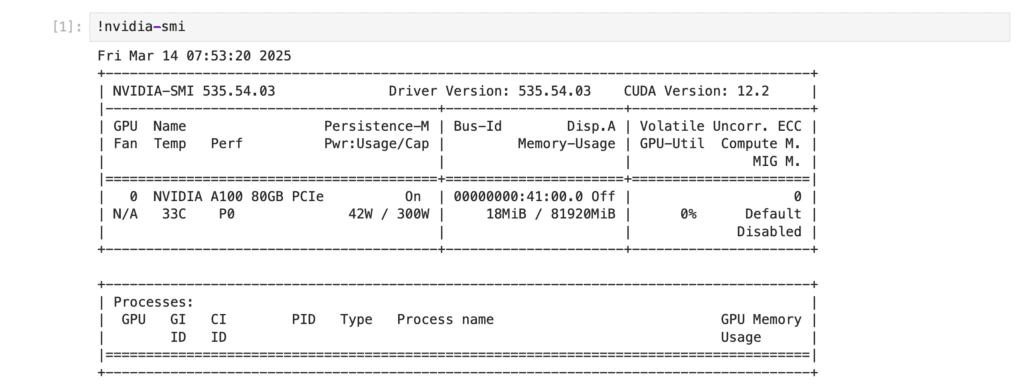Click the !nvidia-smi code input cell
The width and height of the screenshot is (1024, 384).
coord(549,27)
